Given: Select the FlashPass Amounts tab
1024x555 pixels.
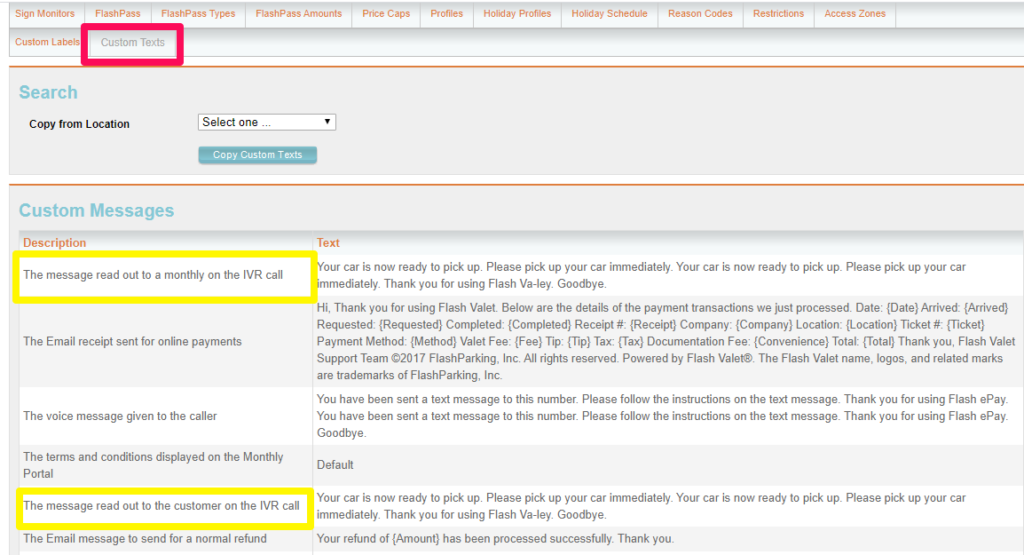Looking at the screenshot, I should tap(298, 14).
